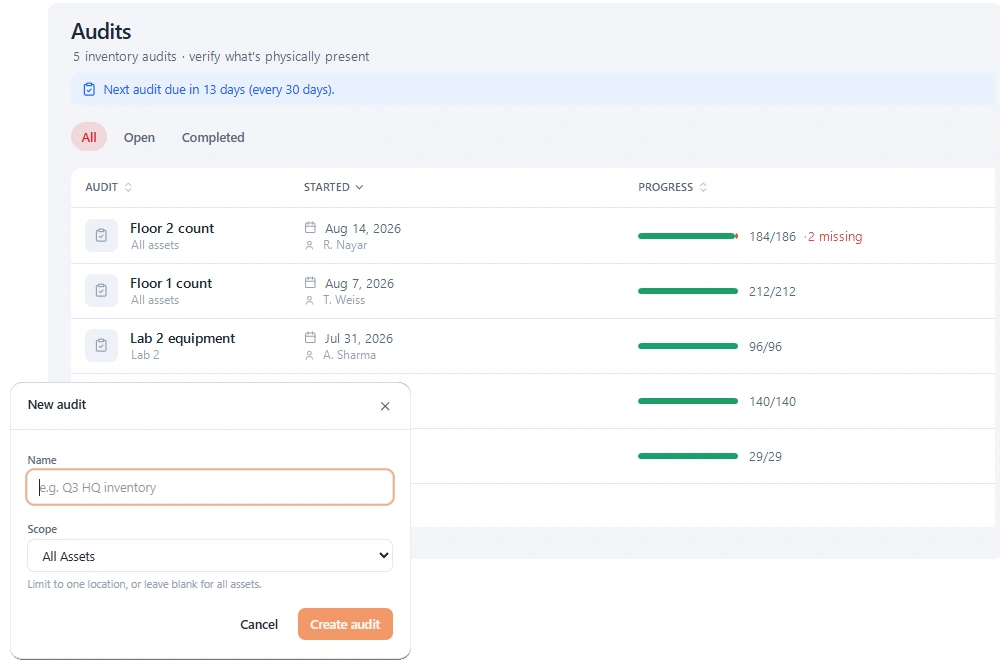Viewport: 1000px width, 660px height.
Task: Click the count '29/29'
Action: click(765, 457)
